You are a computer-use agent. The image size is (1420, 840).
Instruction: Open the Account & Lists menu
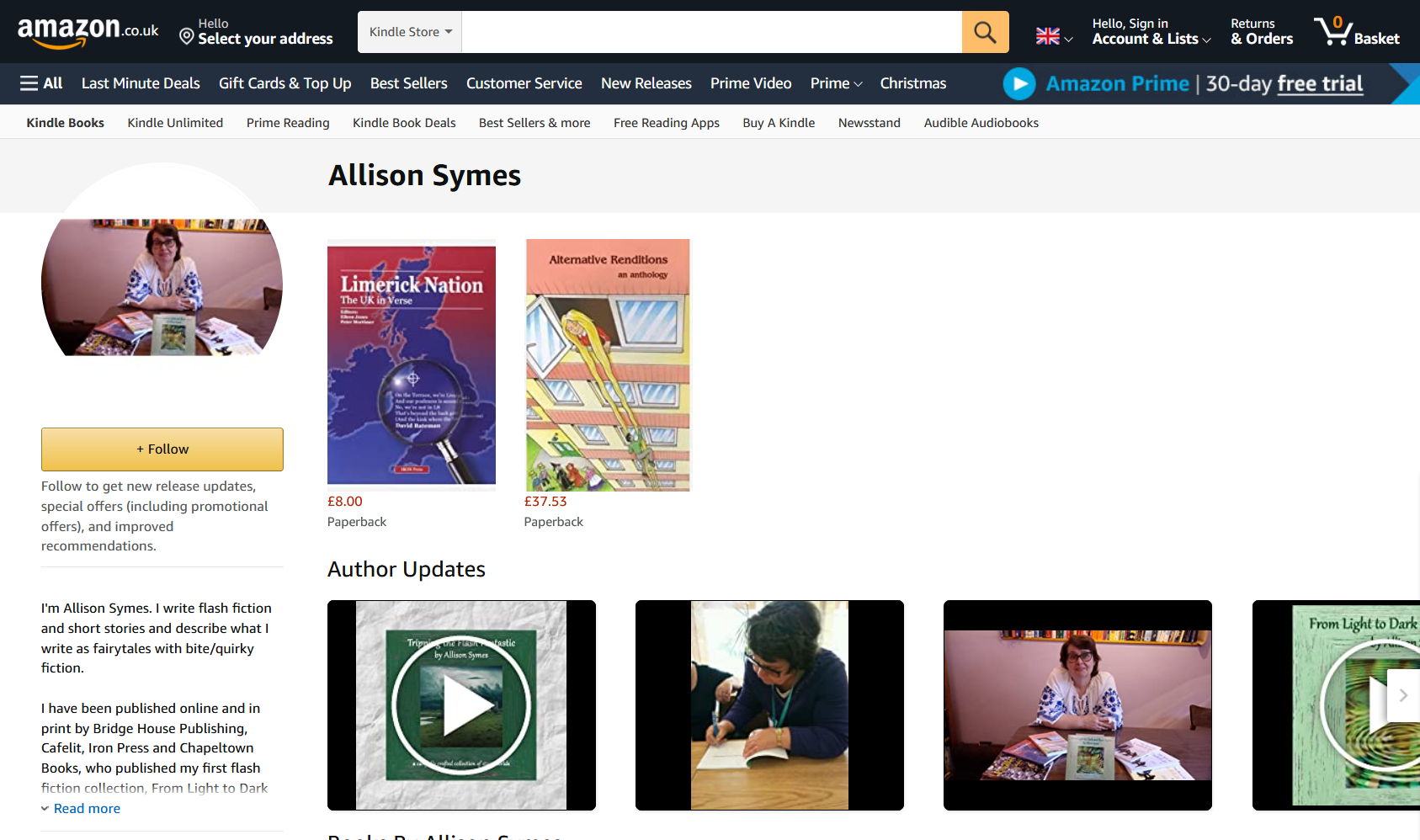1151,32
